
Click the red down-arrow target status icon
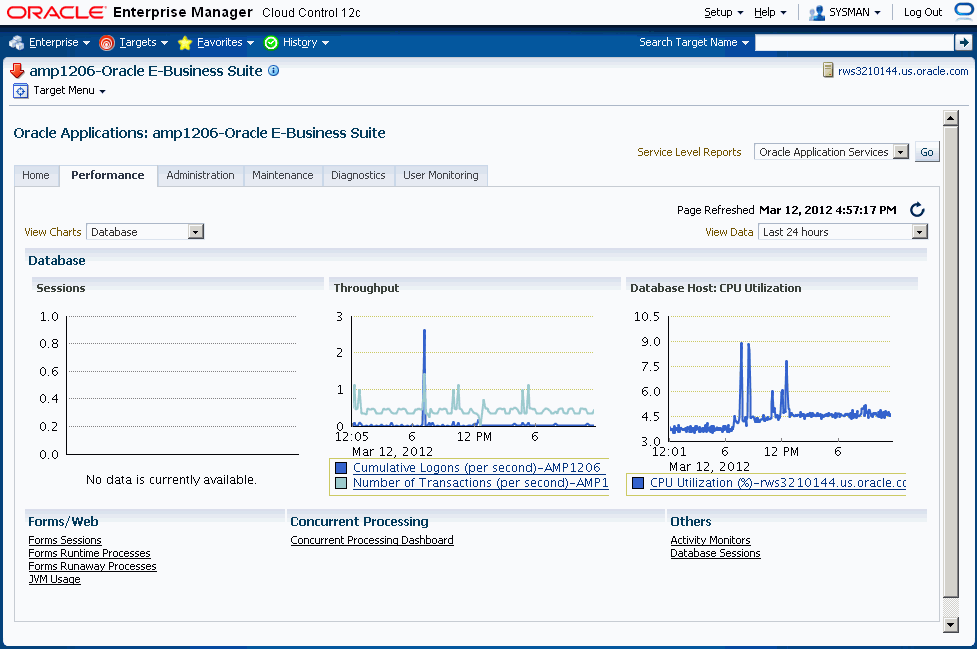[17, 70]
